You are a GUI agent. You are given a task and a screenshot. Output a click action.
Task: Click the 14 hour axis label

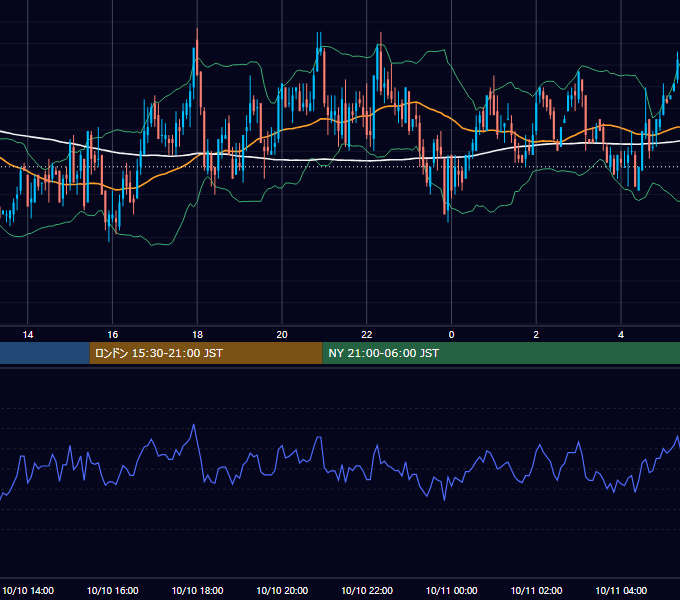click(x=28, y=335)
